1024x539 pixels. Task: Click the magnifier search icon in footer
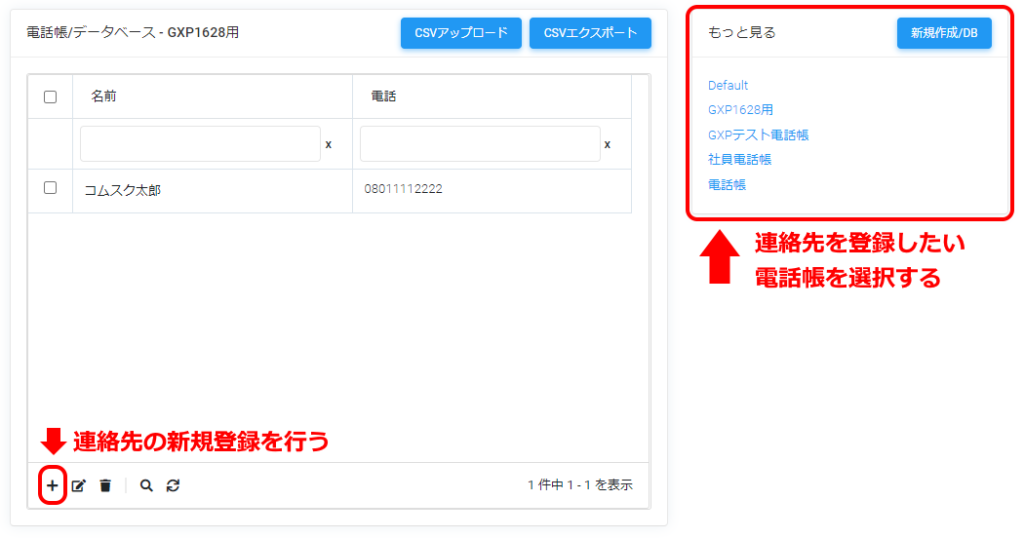pos(146,486)
